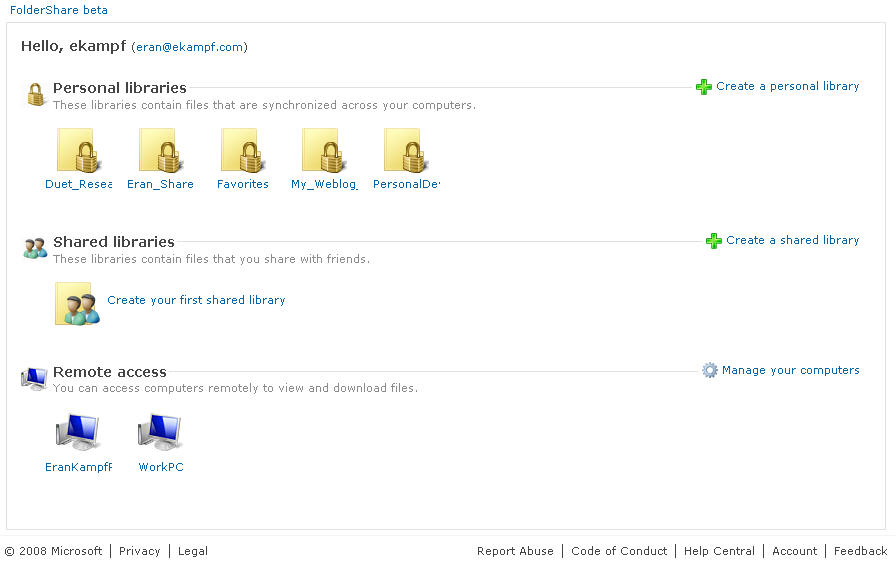
Task: Open Help Central footer link
Action: [x=719, y=551]
